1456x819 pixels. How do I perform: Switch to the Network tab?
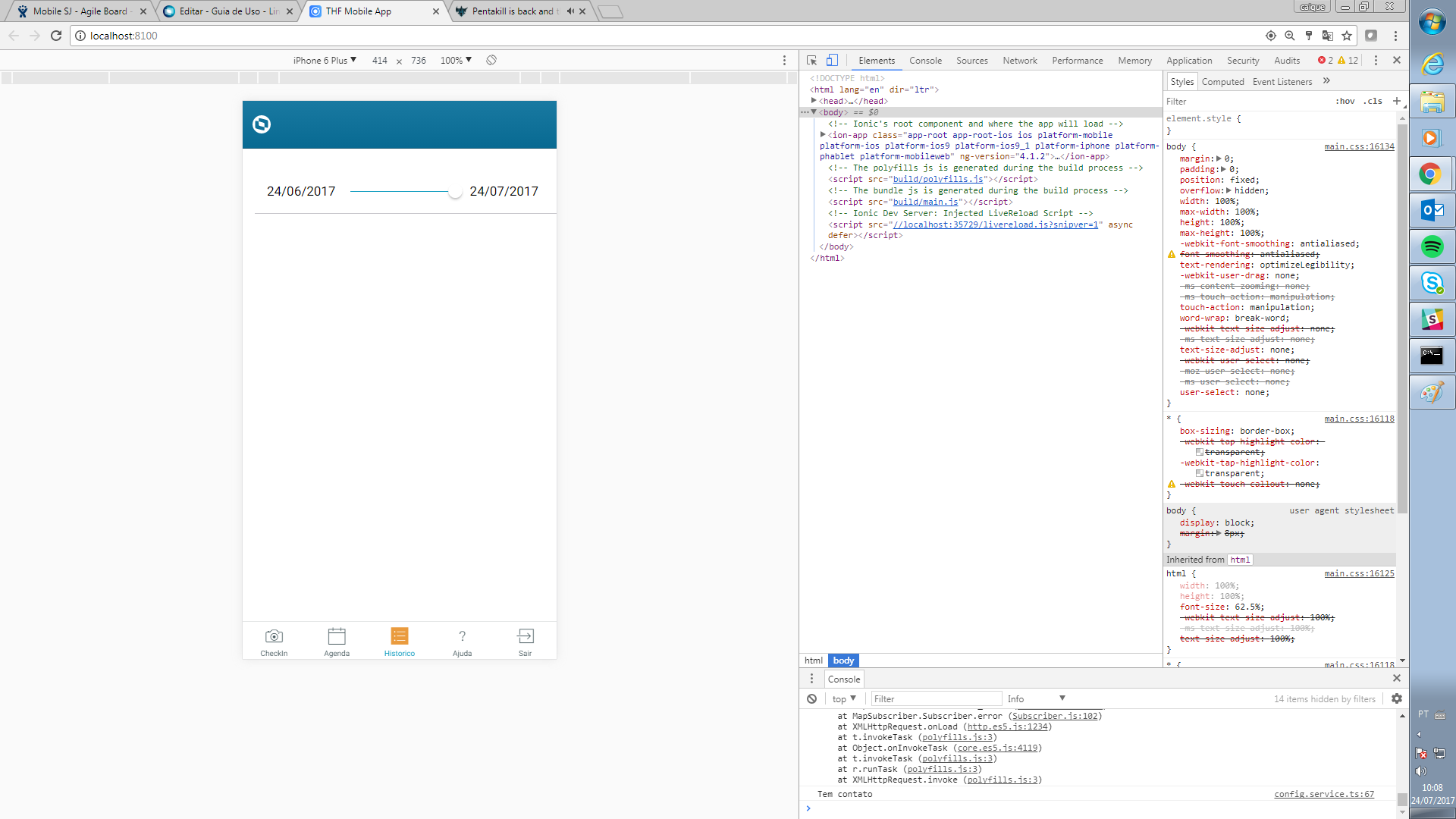click(x=1019, y=60)
